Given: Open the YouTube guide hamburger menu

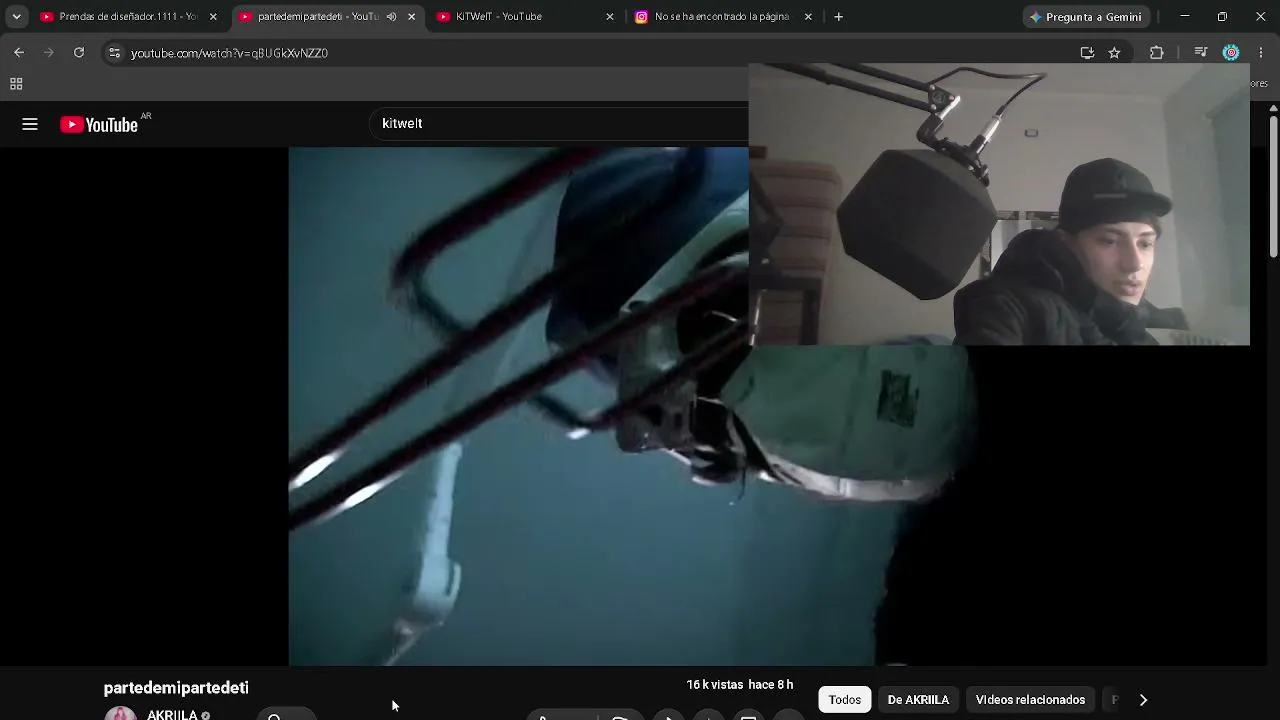Looking at the screenshot, I should click(x=30, y=124).
